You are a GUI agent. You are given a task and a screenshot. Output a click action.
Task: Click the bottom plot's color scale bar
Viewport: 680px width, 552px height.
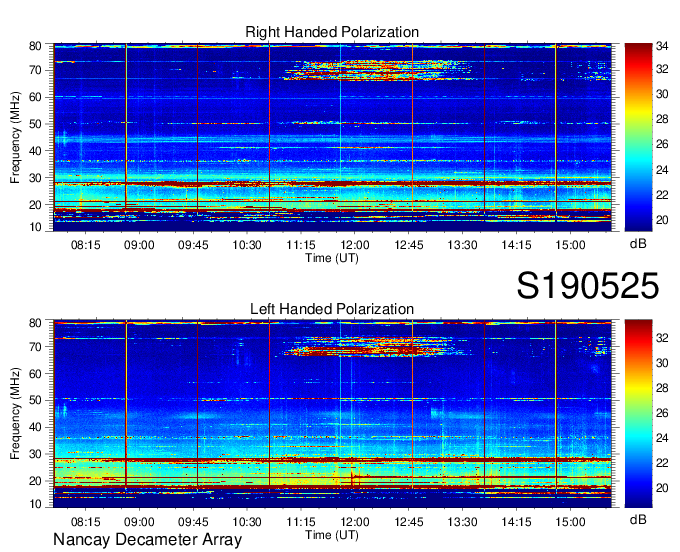tap(638, 414)
